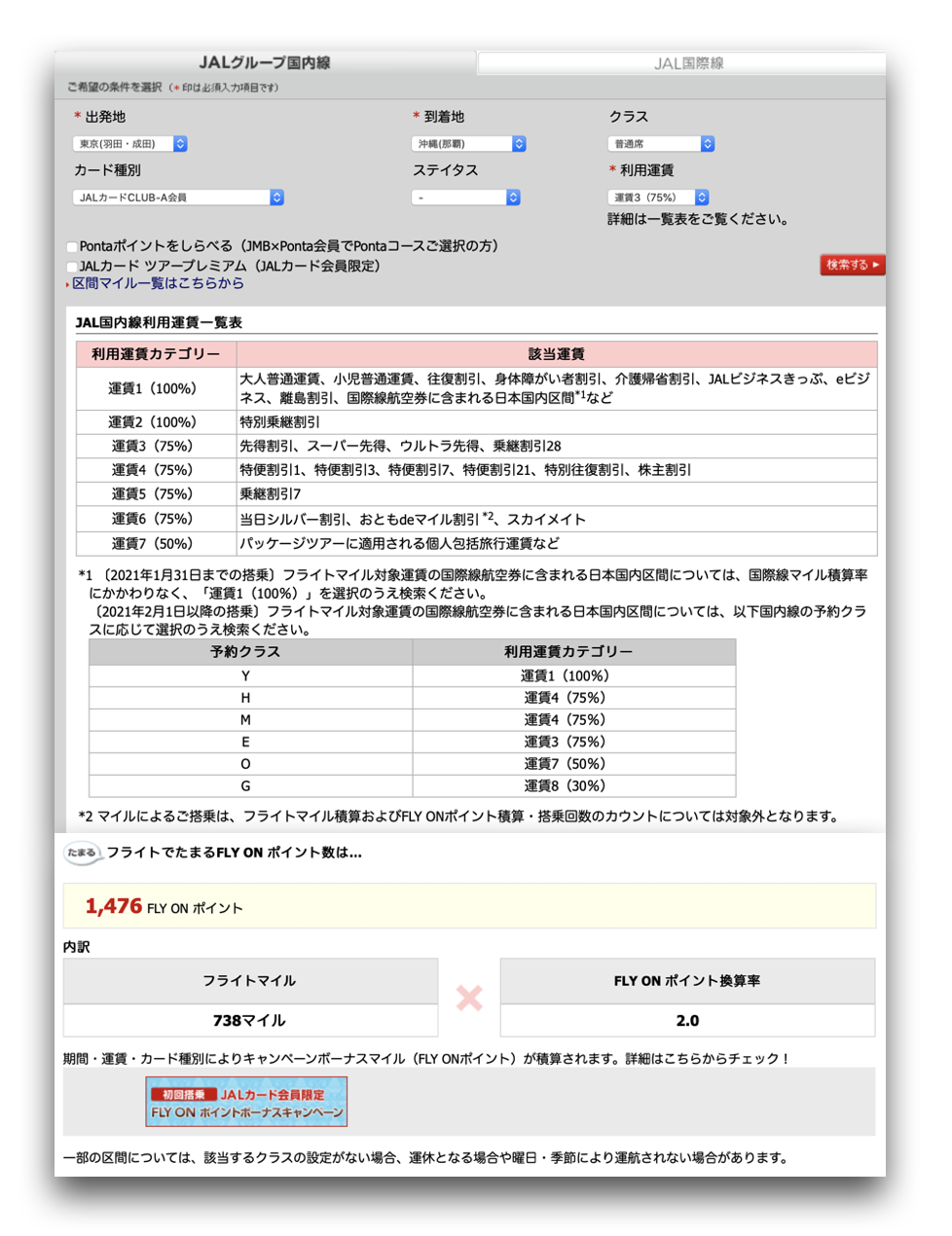Click booking class E cell
Screen dimensions: 952x1236
250,742
